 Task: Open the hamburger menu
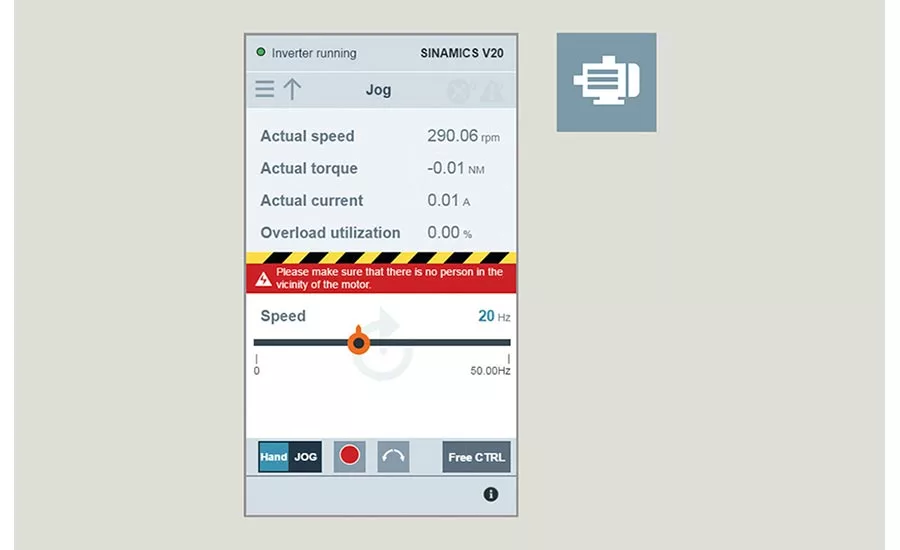pos(264,90)
